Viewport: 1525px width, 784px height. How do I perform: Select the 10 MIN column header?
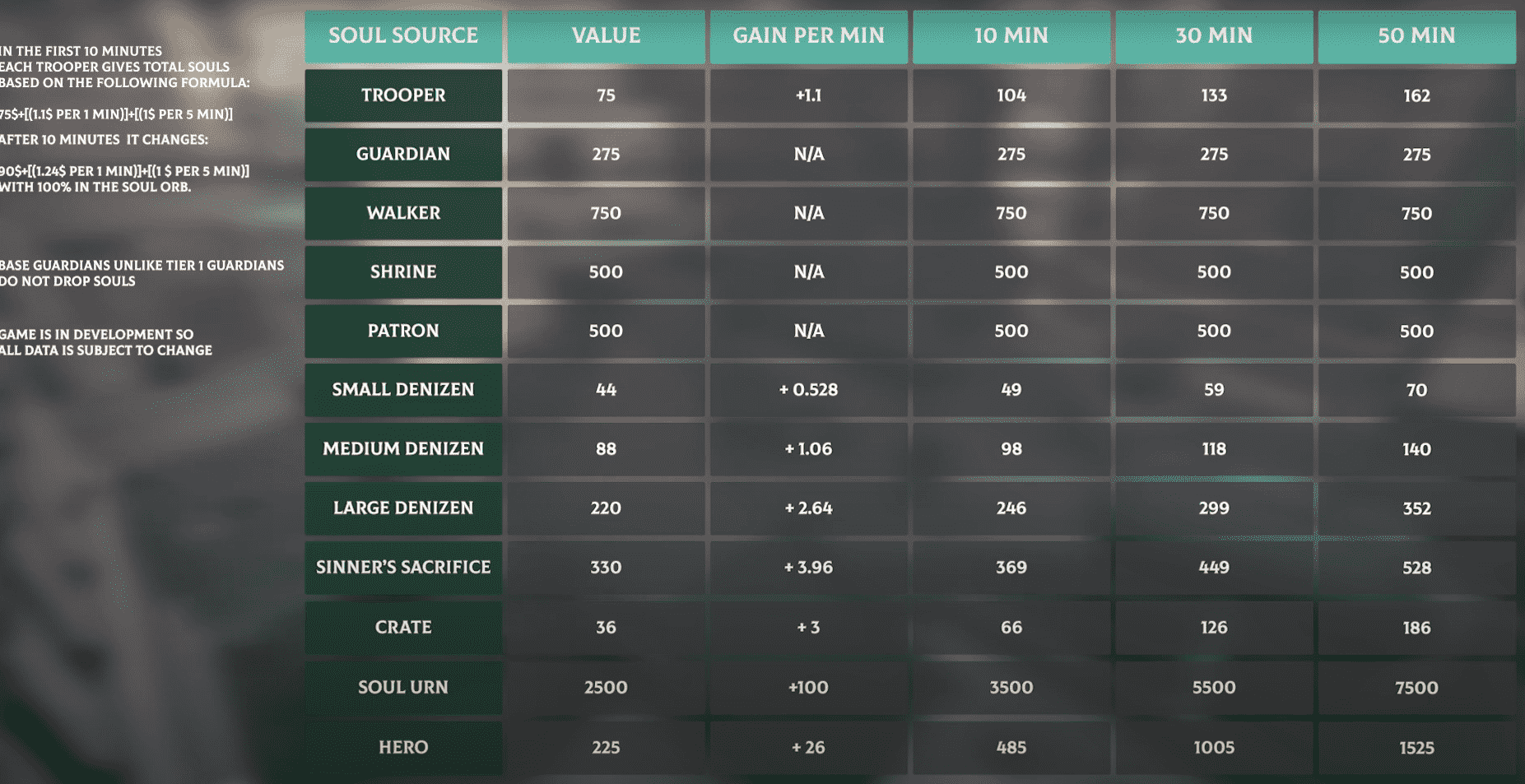pyautogui.click(x=1011, y=36)
